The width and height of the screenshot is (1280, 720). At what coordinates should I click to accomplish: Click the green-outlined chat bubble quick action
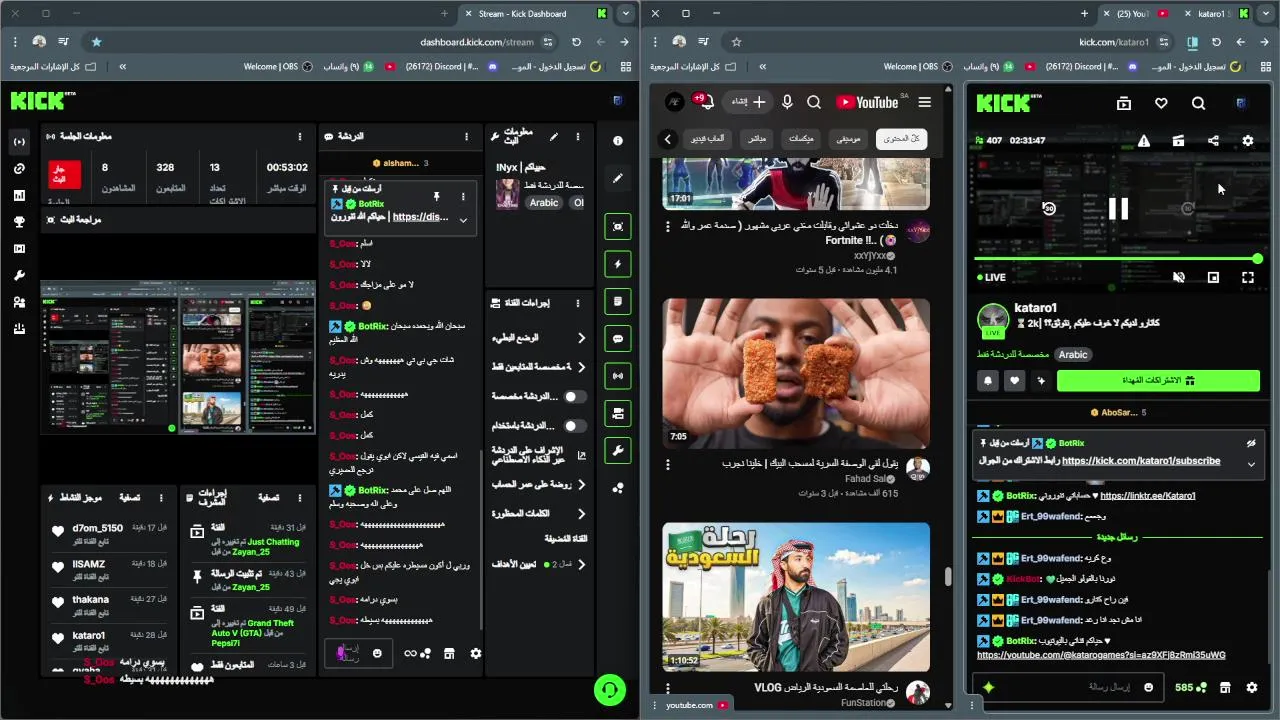tap(618, 339)
